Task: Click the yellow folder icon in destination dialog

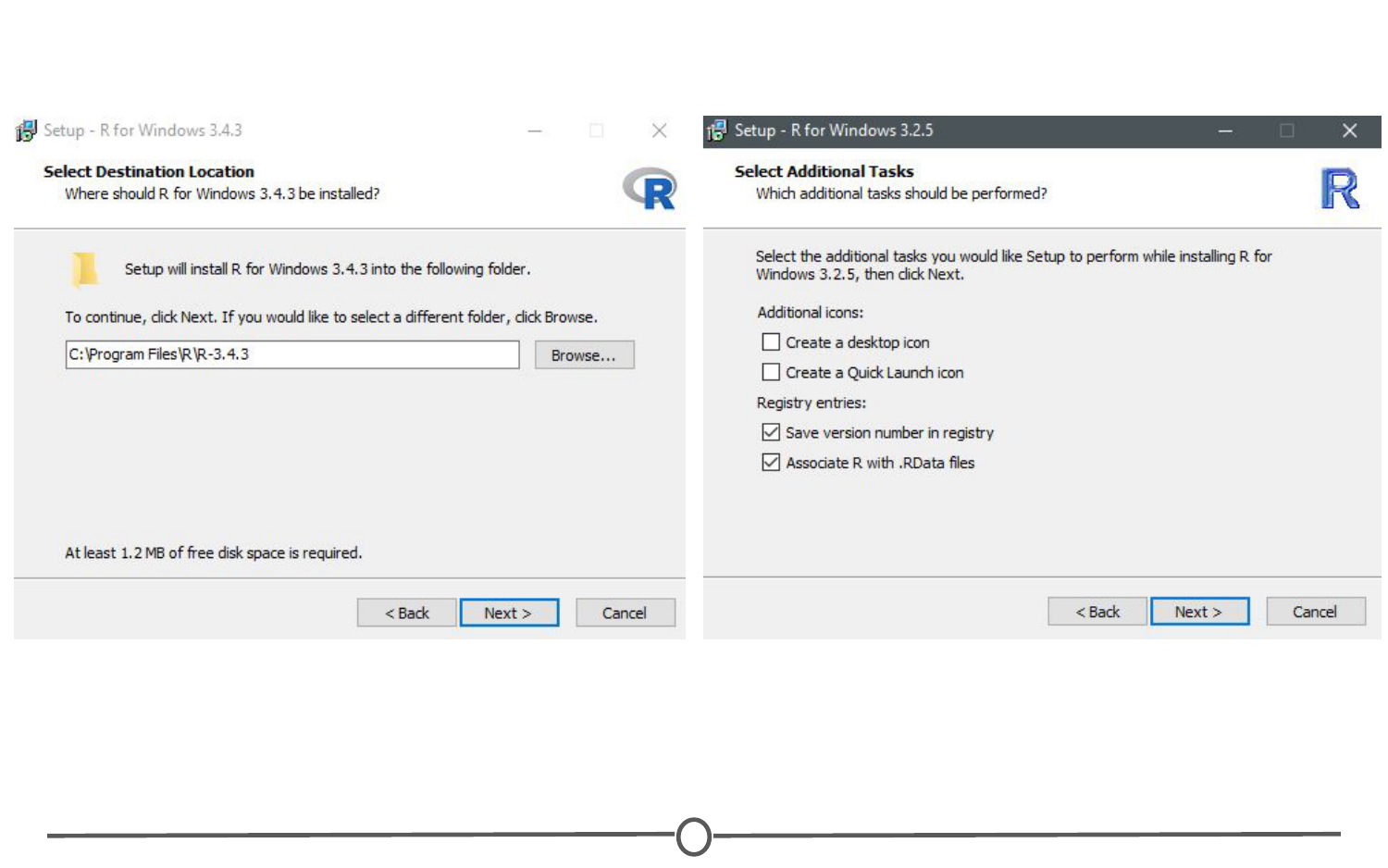Action: [x=84, y=269]
